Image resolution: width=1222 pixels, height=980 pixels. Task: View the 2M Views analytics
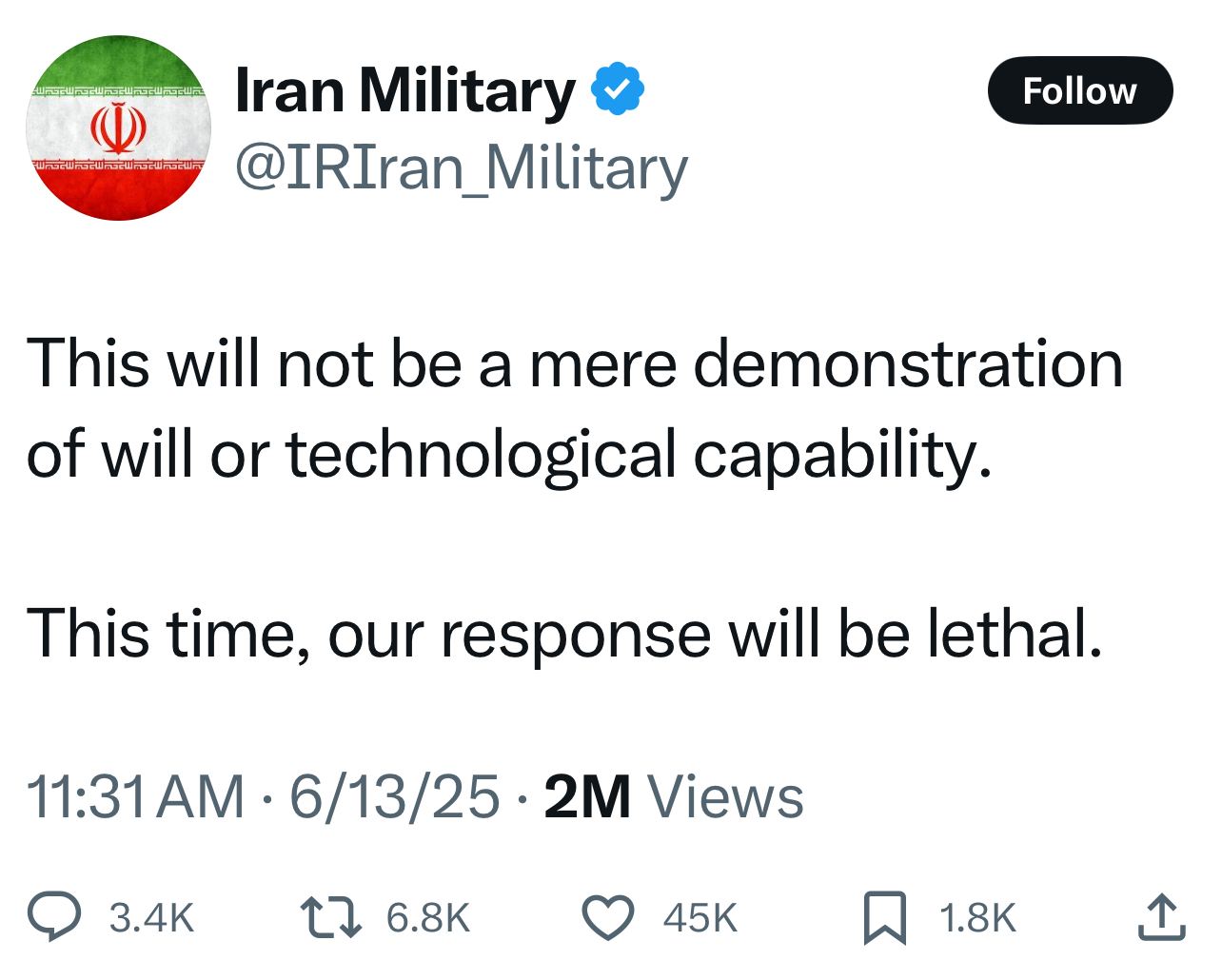click(674, 796)
